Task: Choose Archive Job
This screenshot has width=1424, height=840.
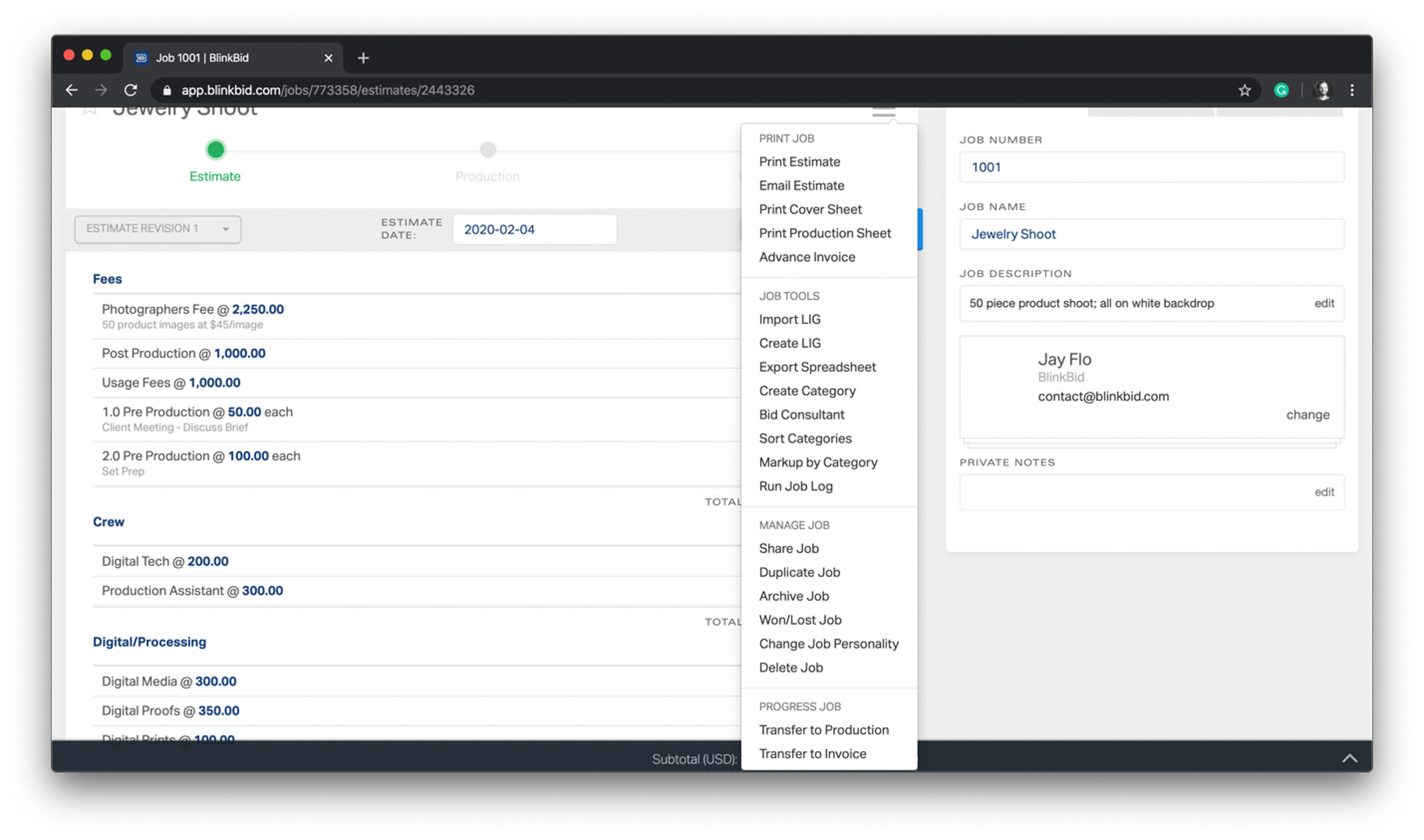Action: click(x=794, y=596)
